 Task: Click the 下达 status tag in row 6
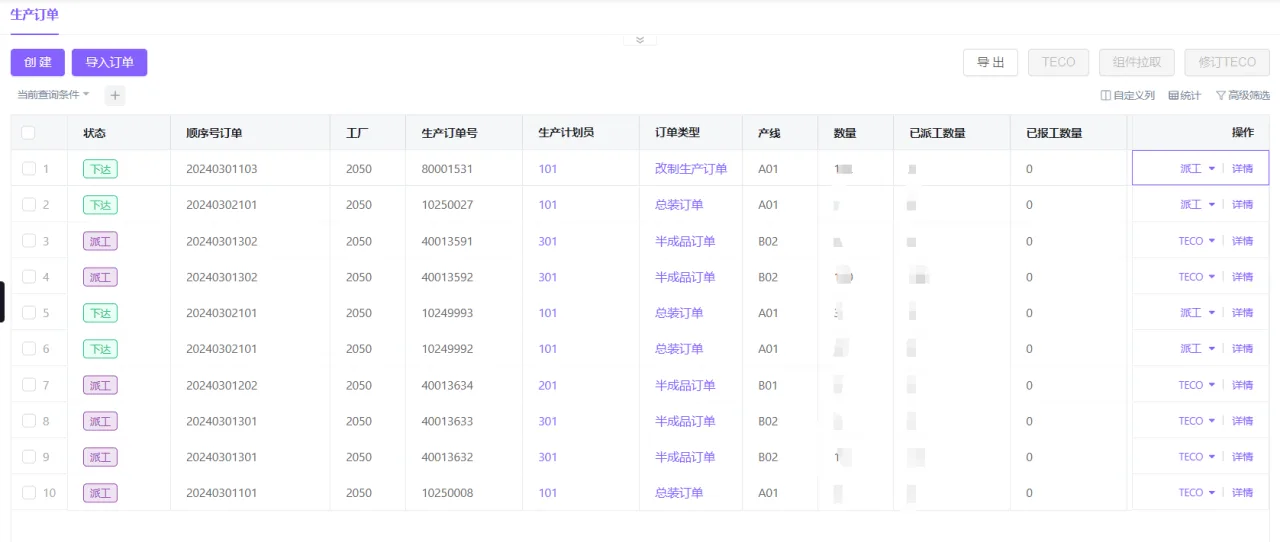(100, 349)
